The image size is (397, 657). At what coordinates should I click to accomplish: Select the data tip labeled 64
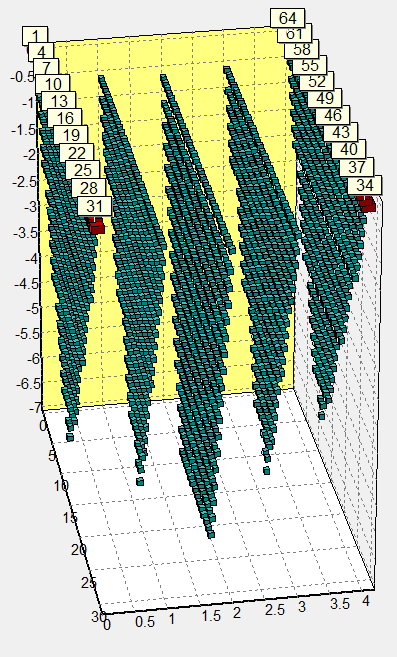(x=287, y=18)
